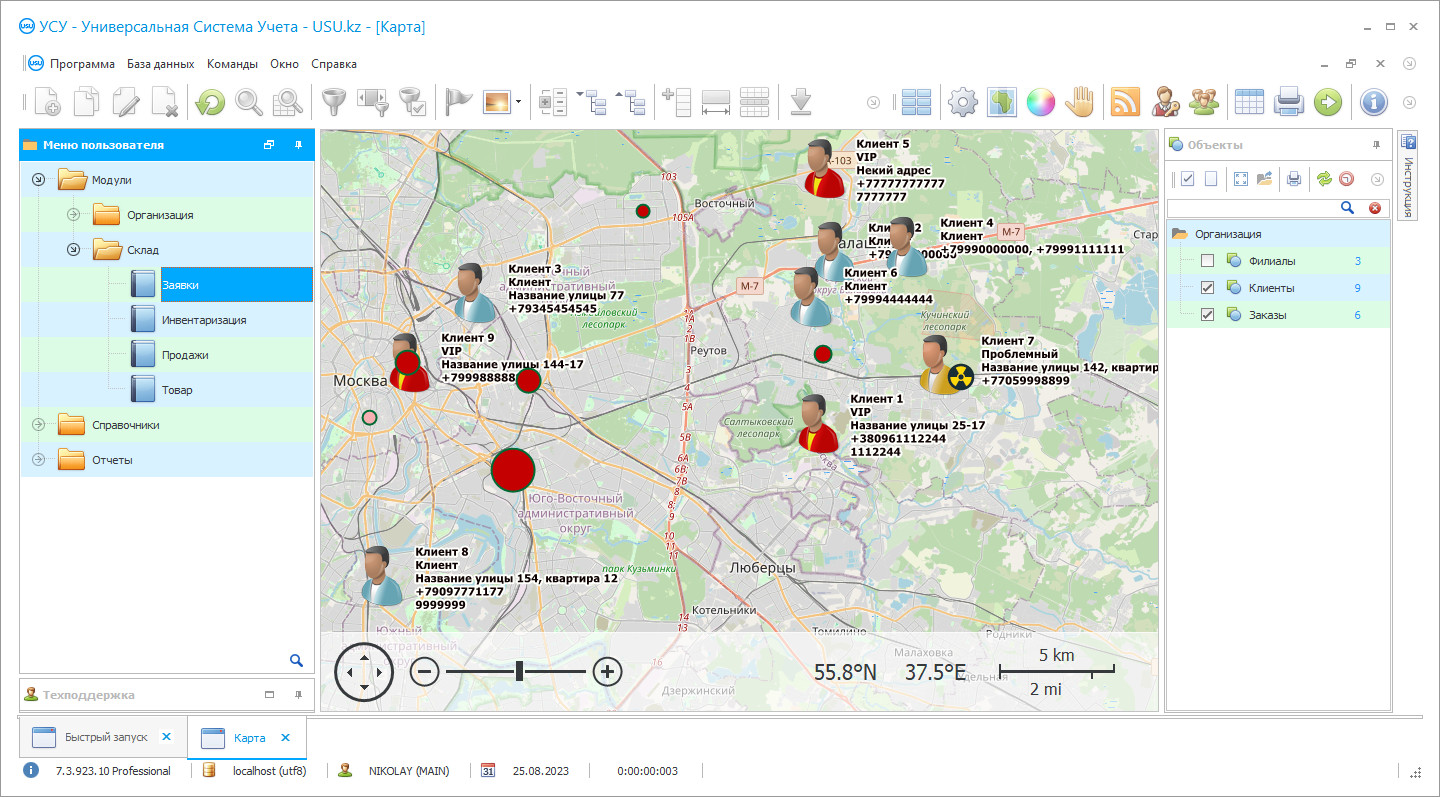Click the orange RSS feed icon

(x=1126, y=101)
